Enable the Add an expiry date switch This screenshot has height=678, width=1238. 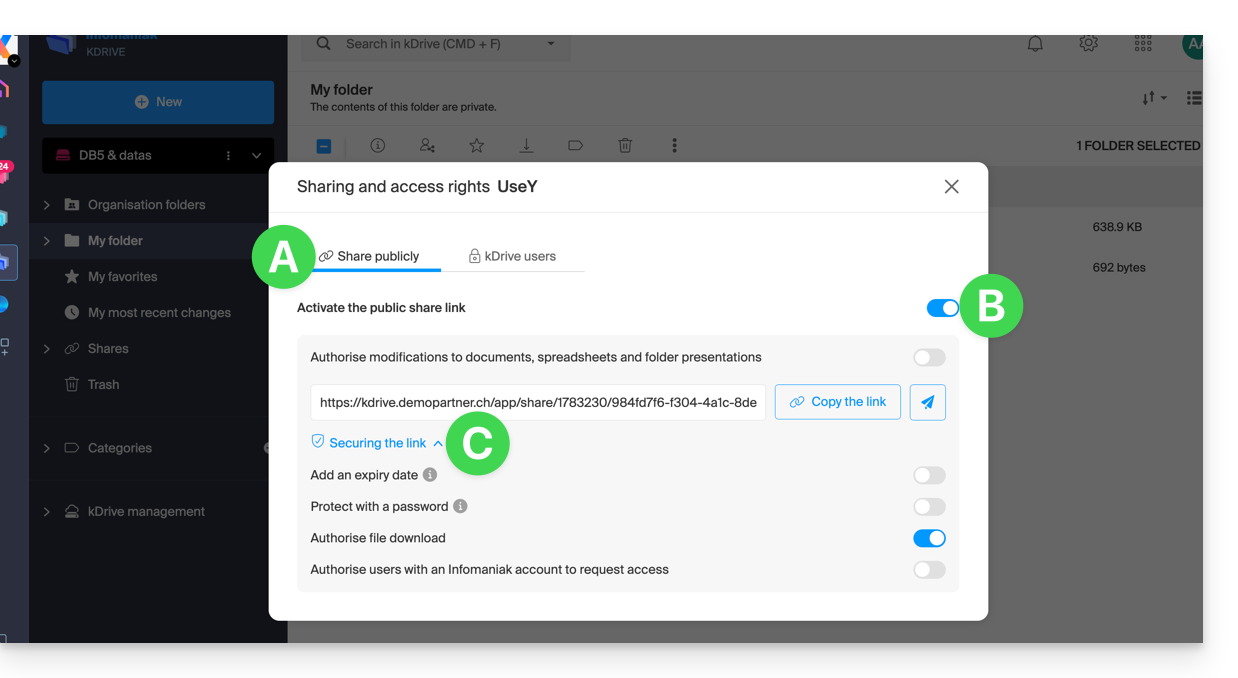click(929, 475)
